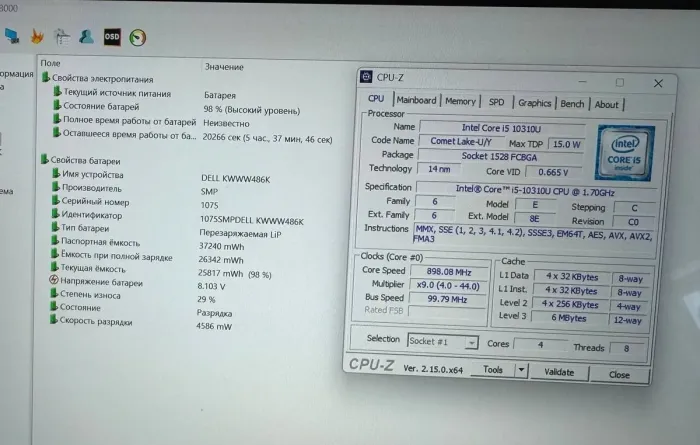The image size is (700, 445).
Task: Click the Specification field in CPU-Z
Action: 536,191
